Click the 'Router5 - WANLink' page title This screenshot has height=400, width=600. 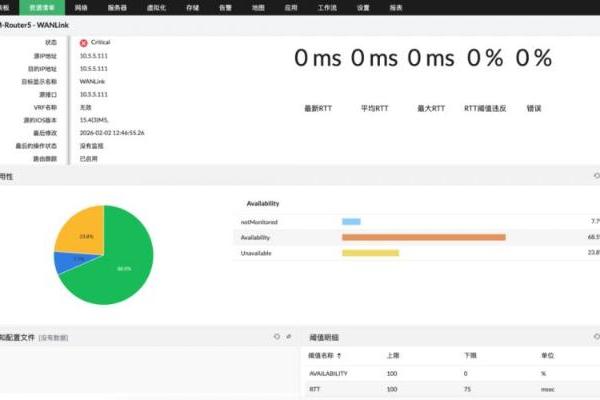coord(35,25)
